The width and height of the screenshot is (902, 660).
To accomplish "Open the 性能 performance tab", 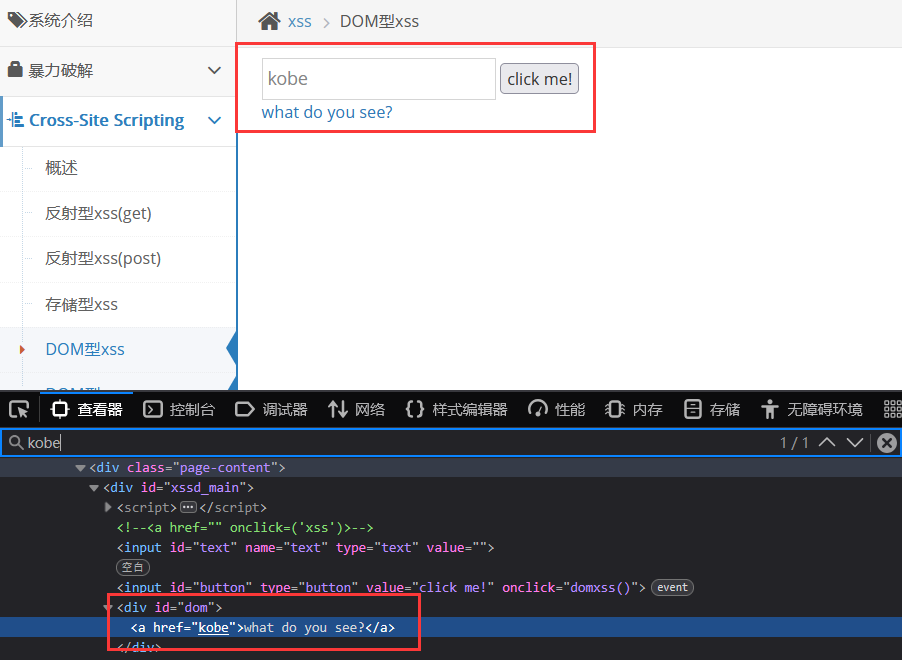I will 556,410.
